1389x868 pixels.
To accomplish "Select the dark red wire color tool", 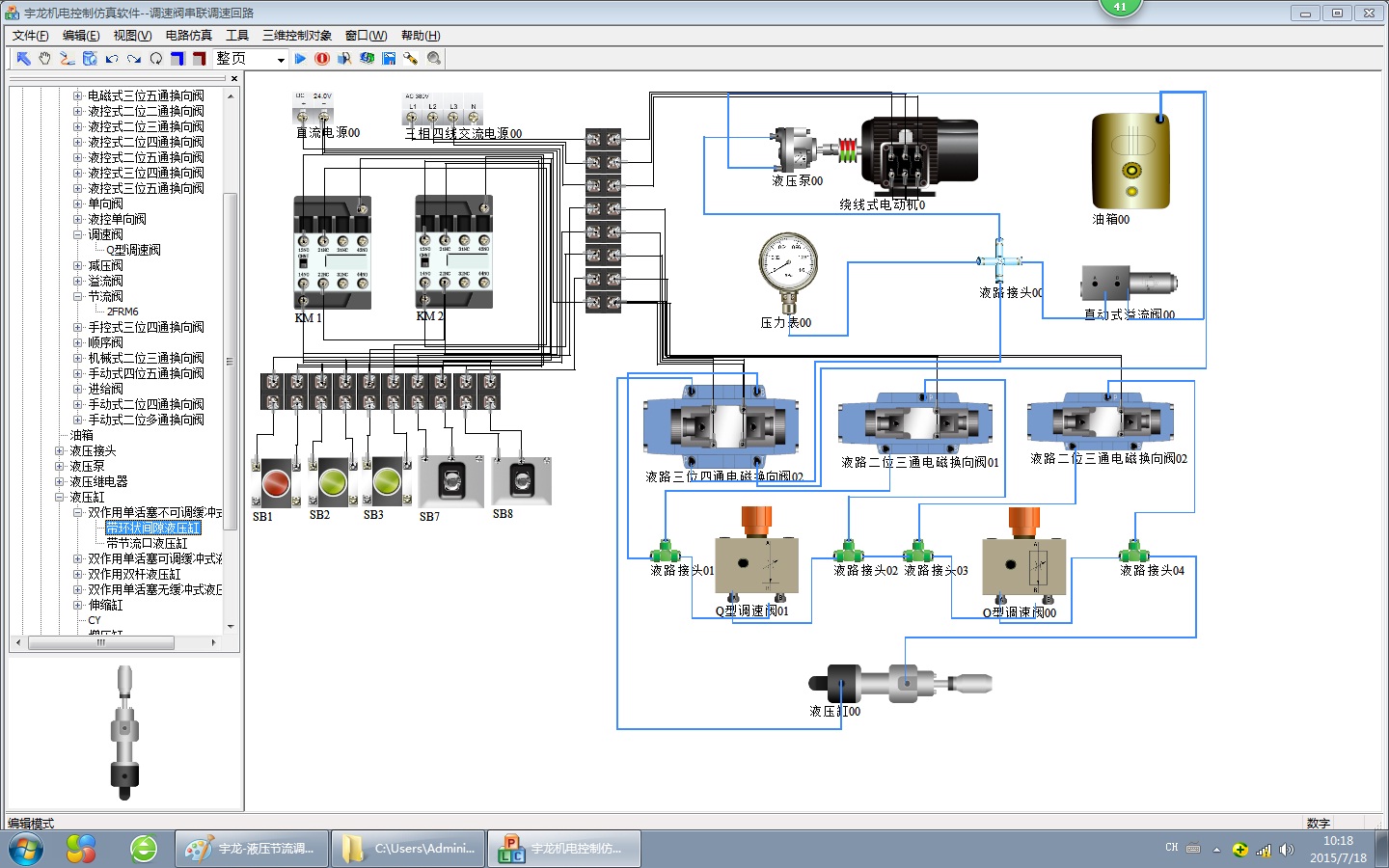I will click(x=199, y=59).
